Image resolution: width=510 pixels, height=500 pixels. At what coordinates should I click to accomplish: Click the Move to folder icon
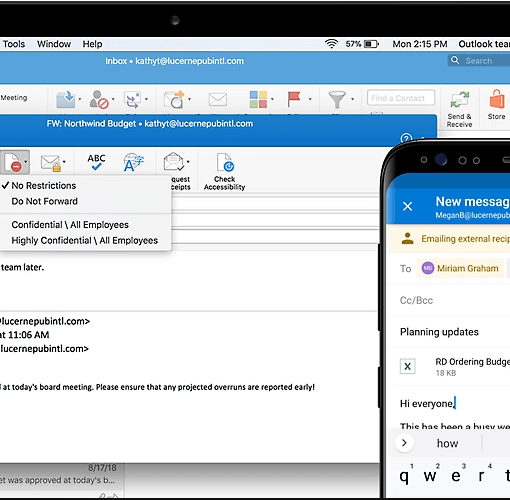tap(65, 99)
